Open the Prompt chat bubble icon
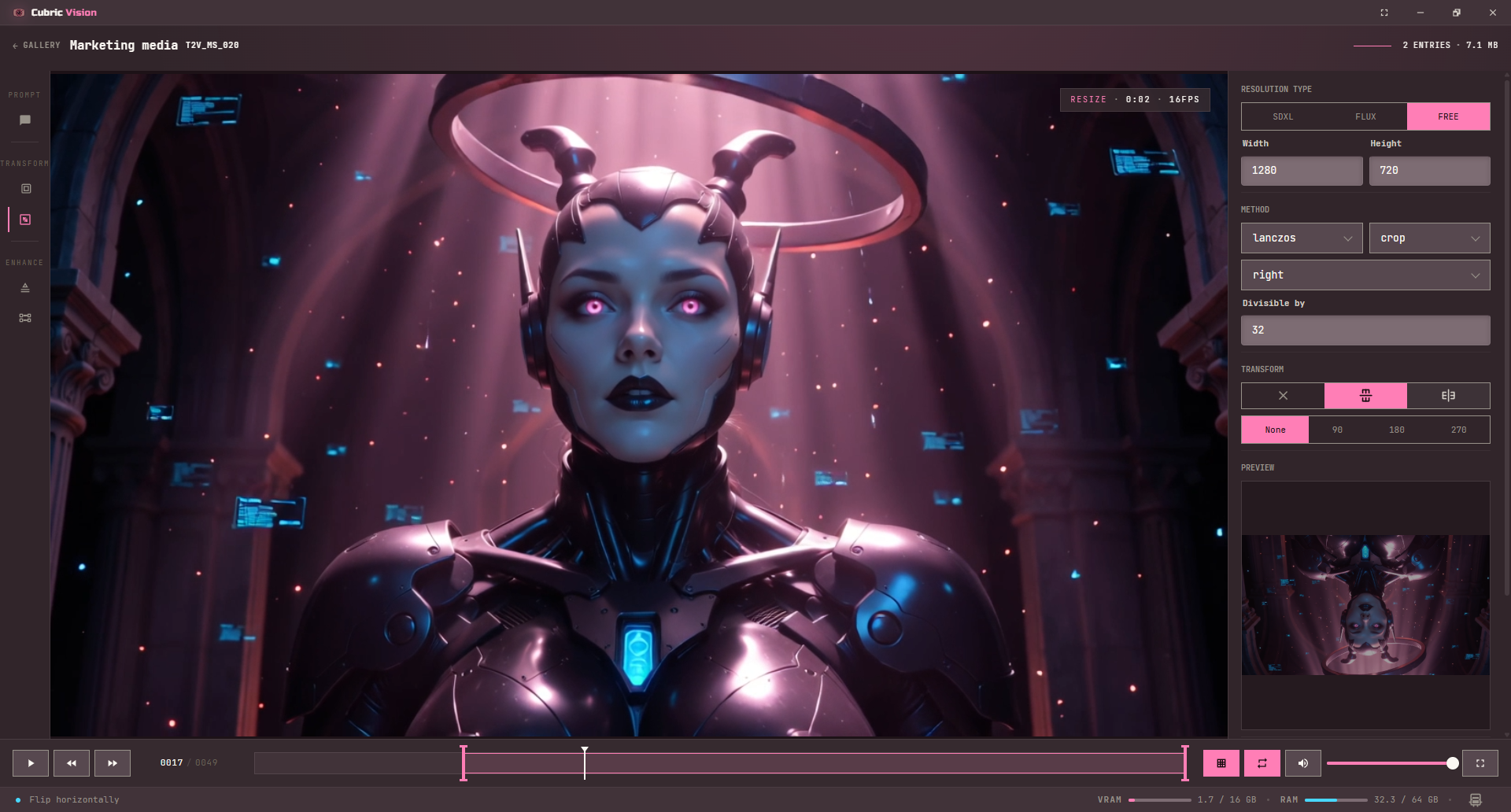 [25, 120]
